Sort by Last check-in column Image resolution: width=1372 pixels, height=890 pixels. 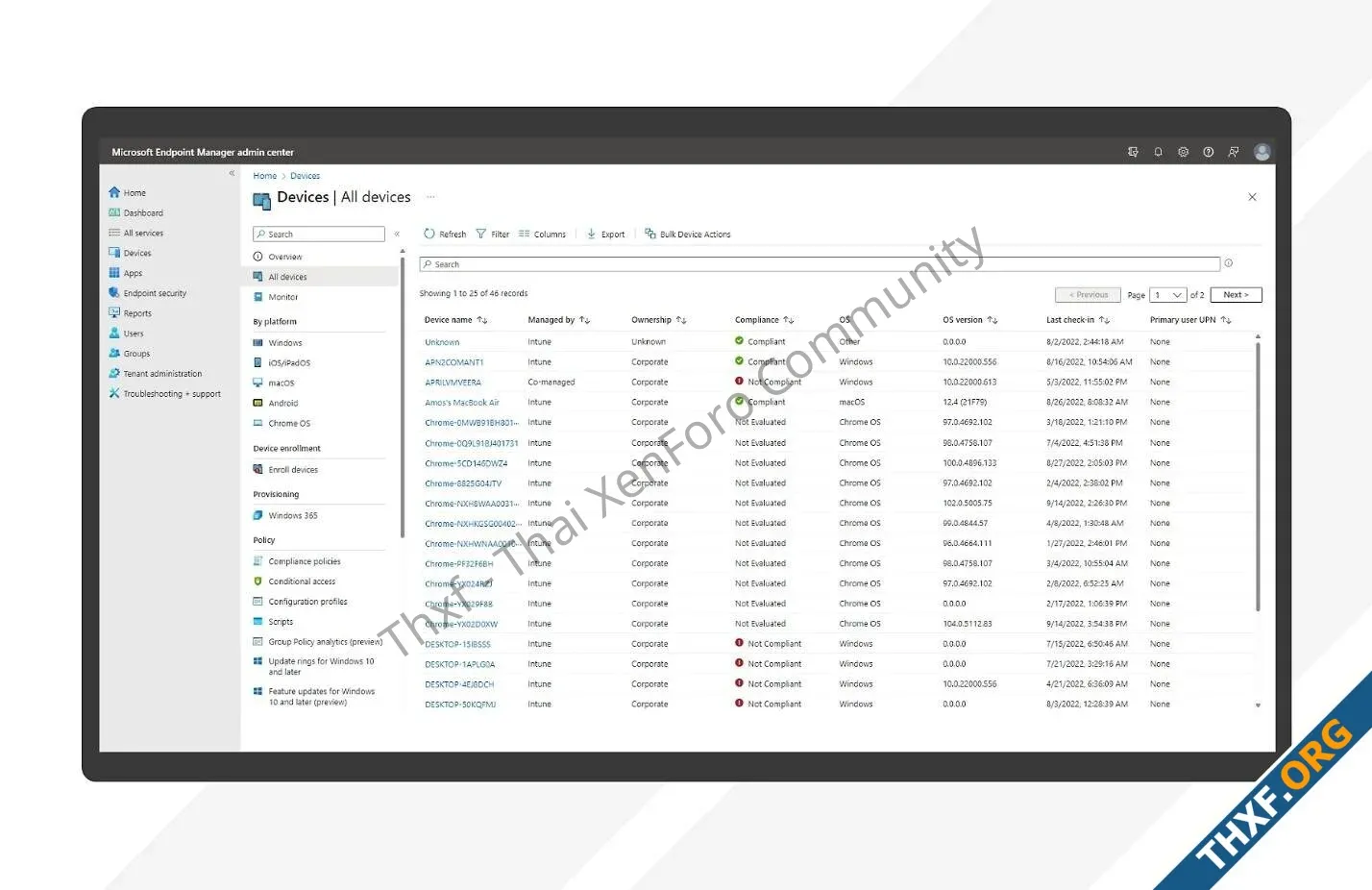coord(1078,320)
